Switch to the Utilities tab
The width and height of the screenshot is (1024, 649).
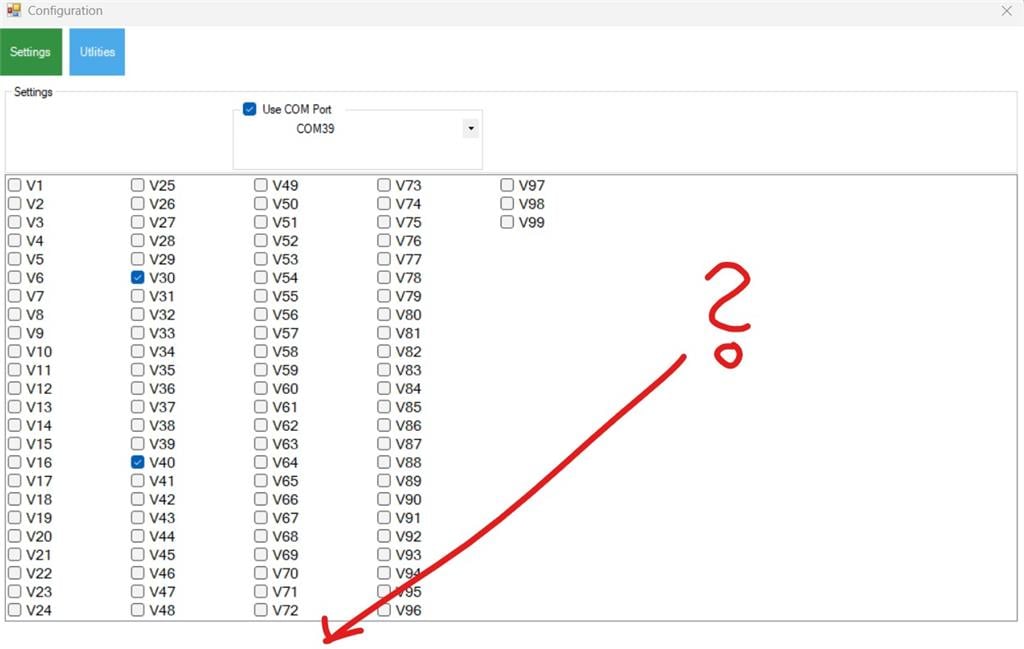point(97,52)
